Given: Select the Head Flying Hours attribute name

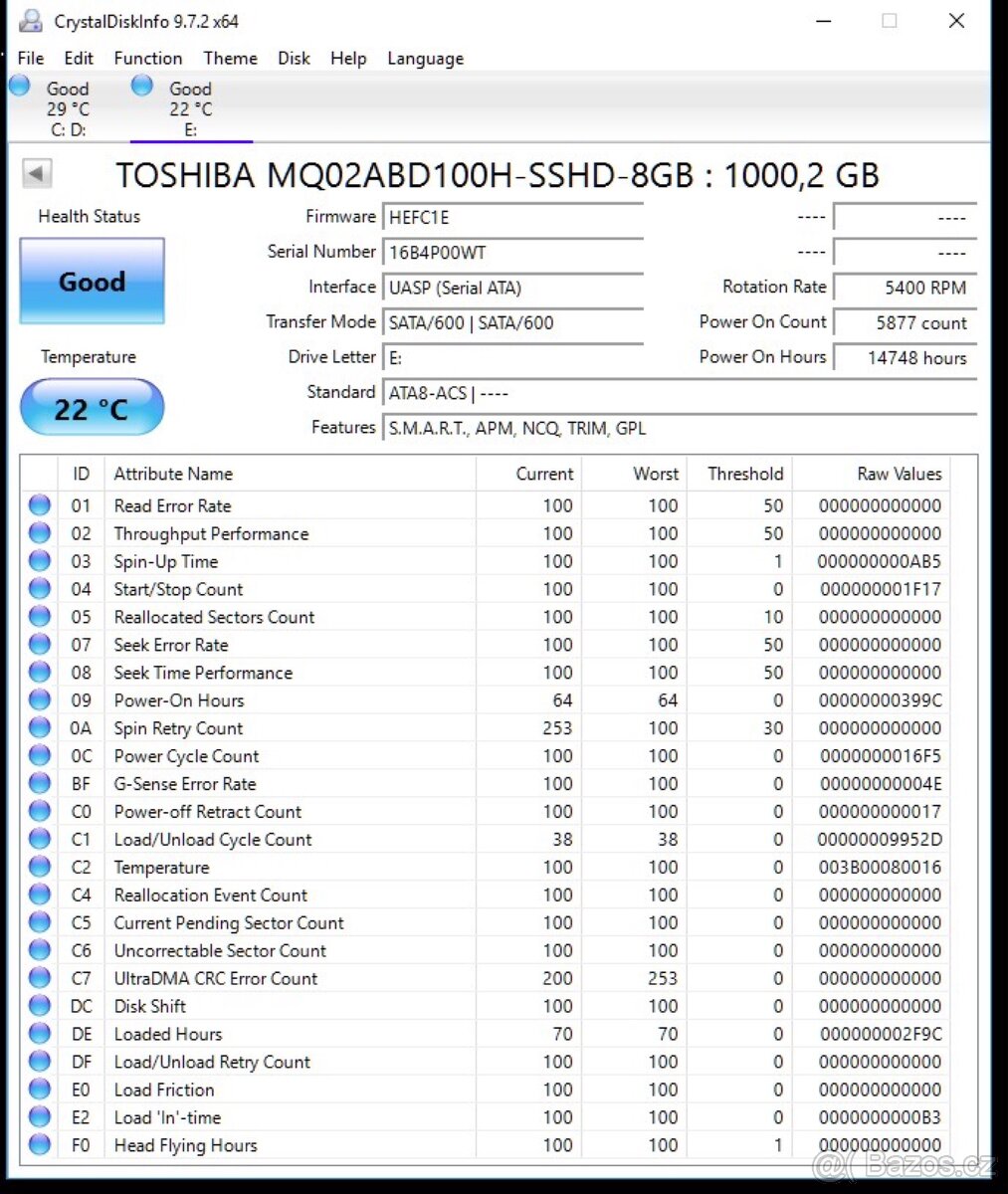Looking at the screenshot, I should 185,1146.
